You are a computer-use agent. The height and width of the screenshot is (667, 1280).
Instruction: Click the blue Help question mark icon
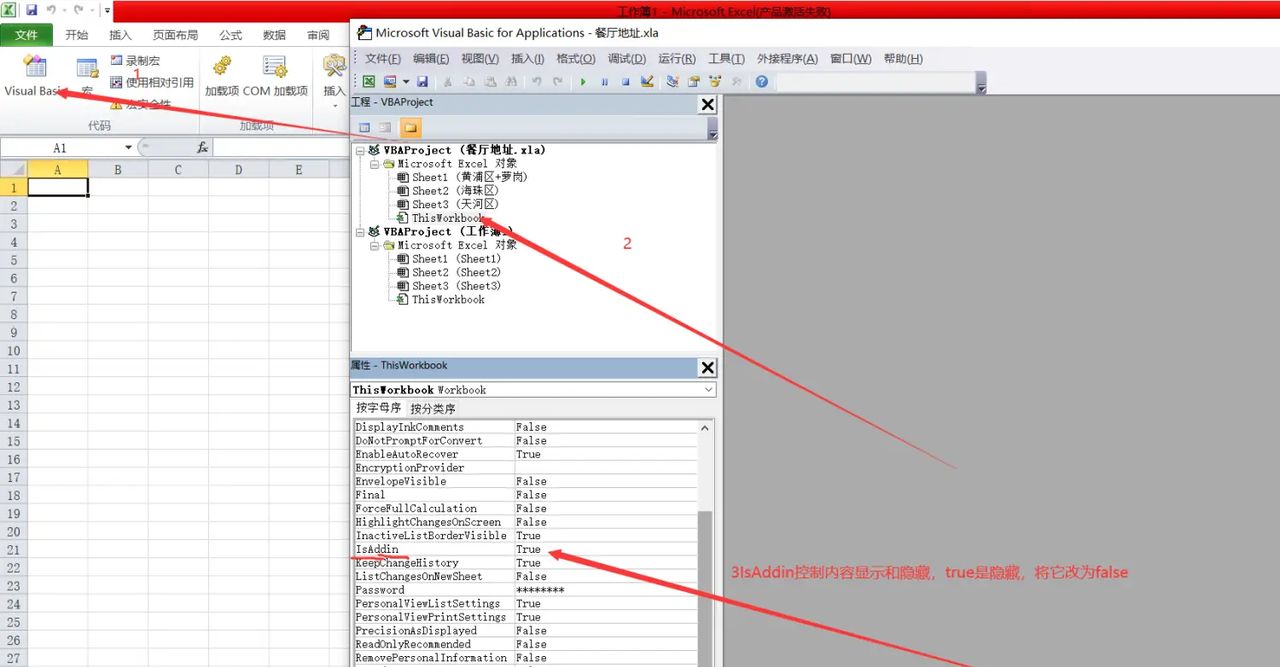[762, 82]
